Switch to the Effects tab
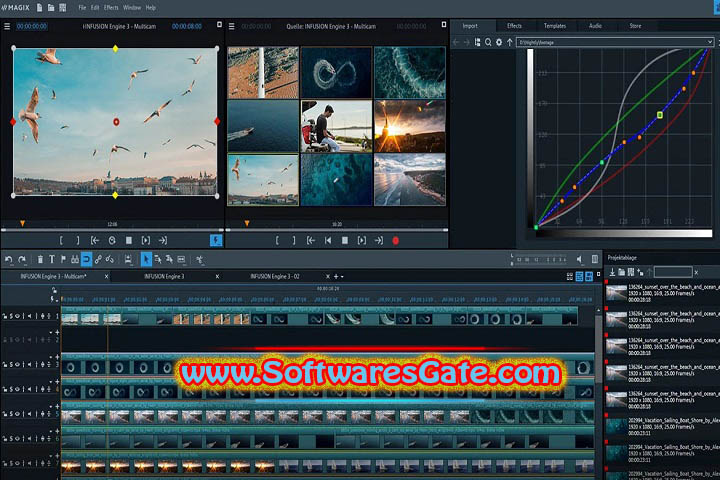This screenshot has width=720, height=480. pyautogui.click(x=514, y=26)
